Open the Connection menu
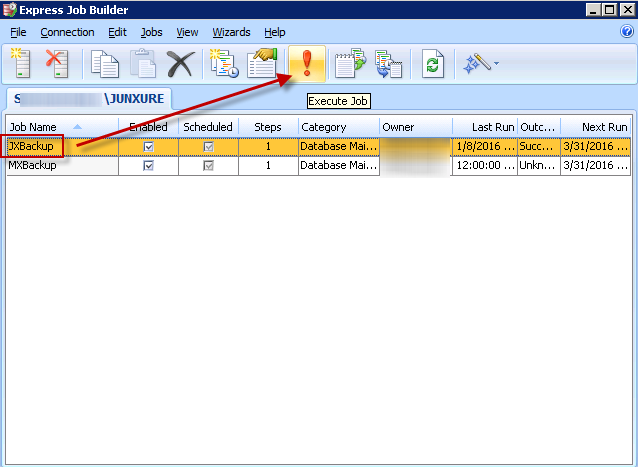 [67, 32]
